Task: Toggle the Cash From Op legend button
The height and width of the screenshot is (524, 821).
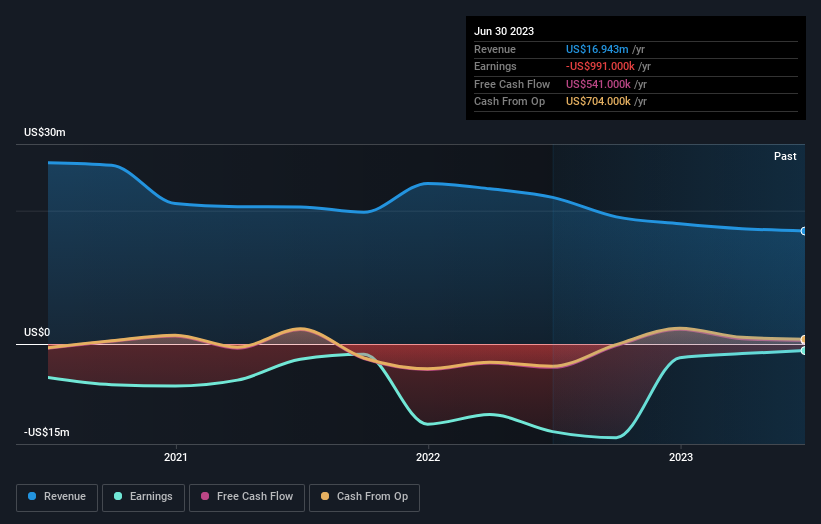Action: tap(364, 497)
